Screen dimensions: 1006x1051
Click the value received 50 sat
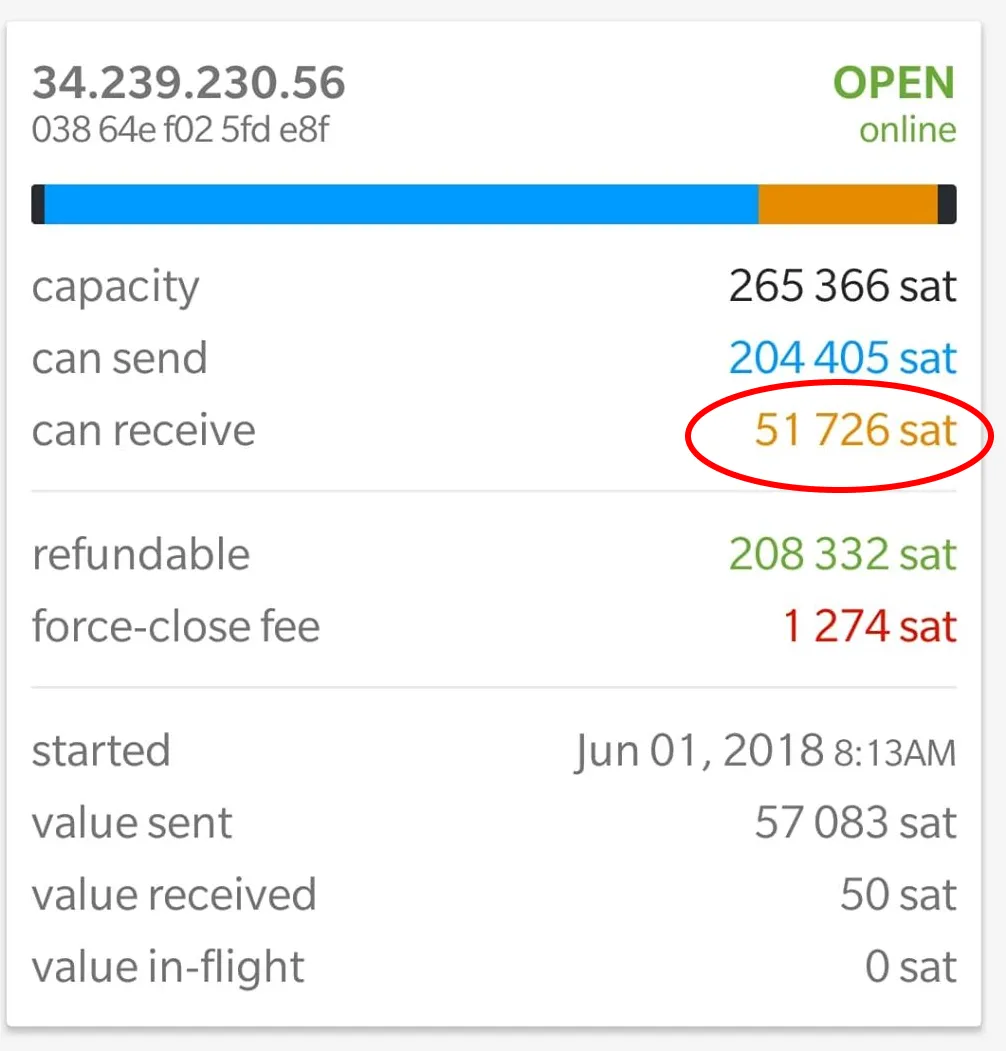(x=898, y=895)
